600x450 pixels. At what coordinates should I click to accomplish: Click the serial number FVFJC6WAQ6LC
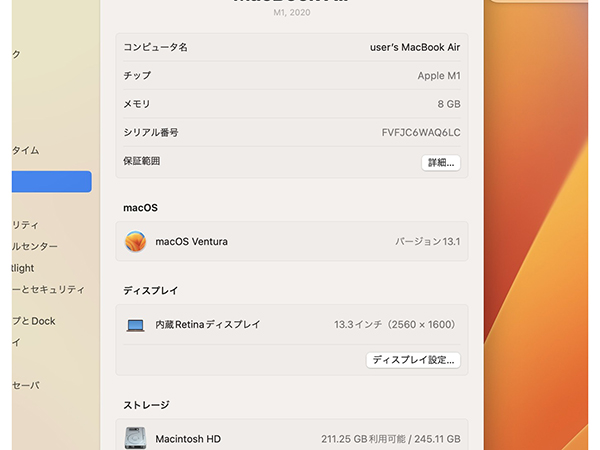coord(420,133)
